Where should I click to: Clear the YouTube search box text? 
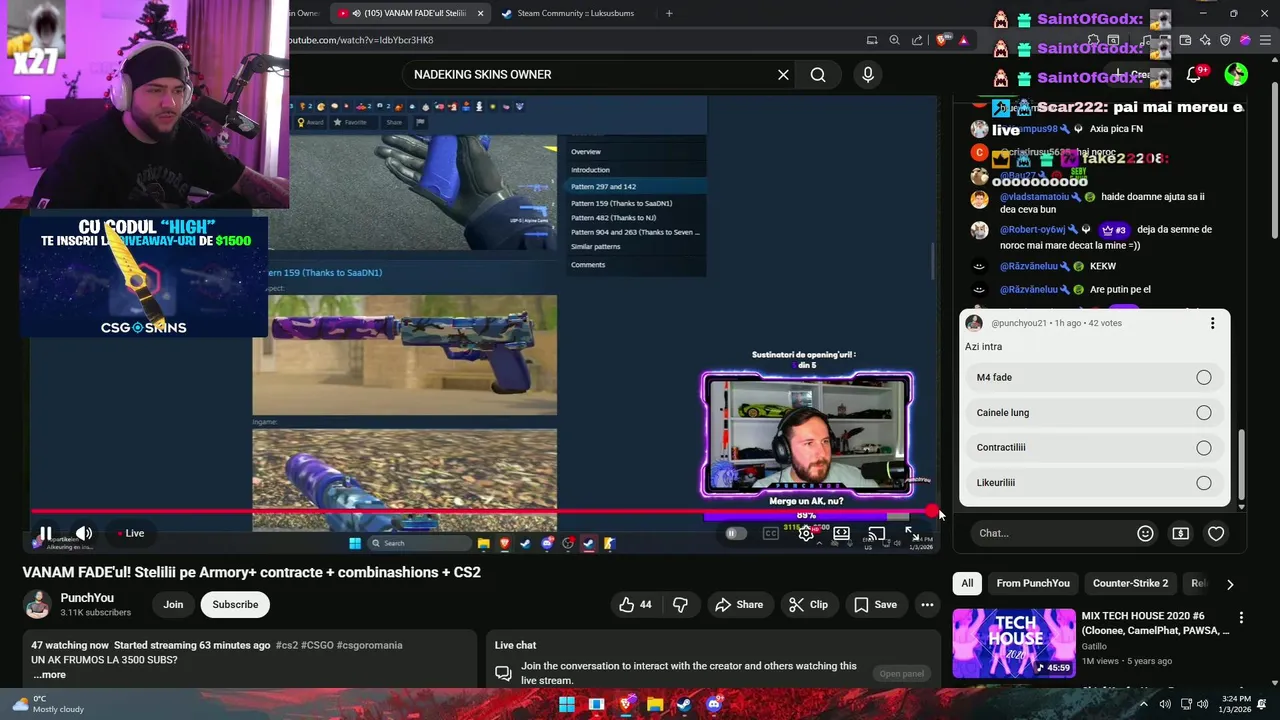(783, 75)
